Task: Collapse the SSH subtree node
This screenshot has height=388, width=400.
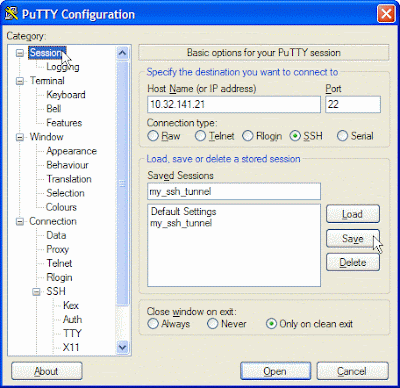Action: tap(36, 292)
